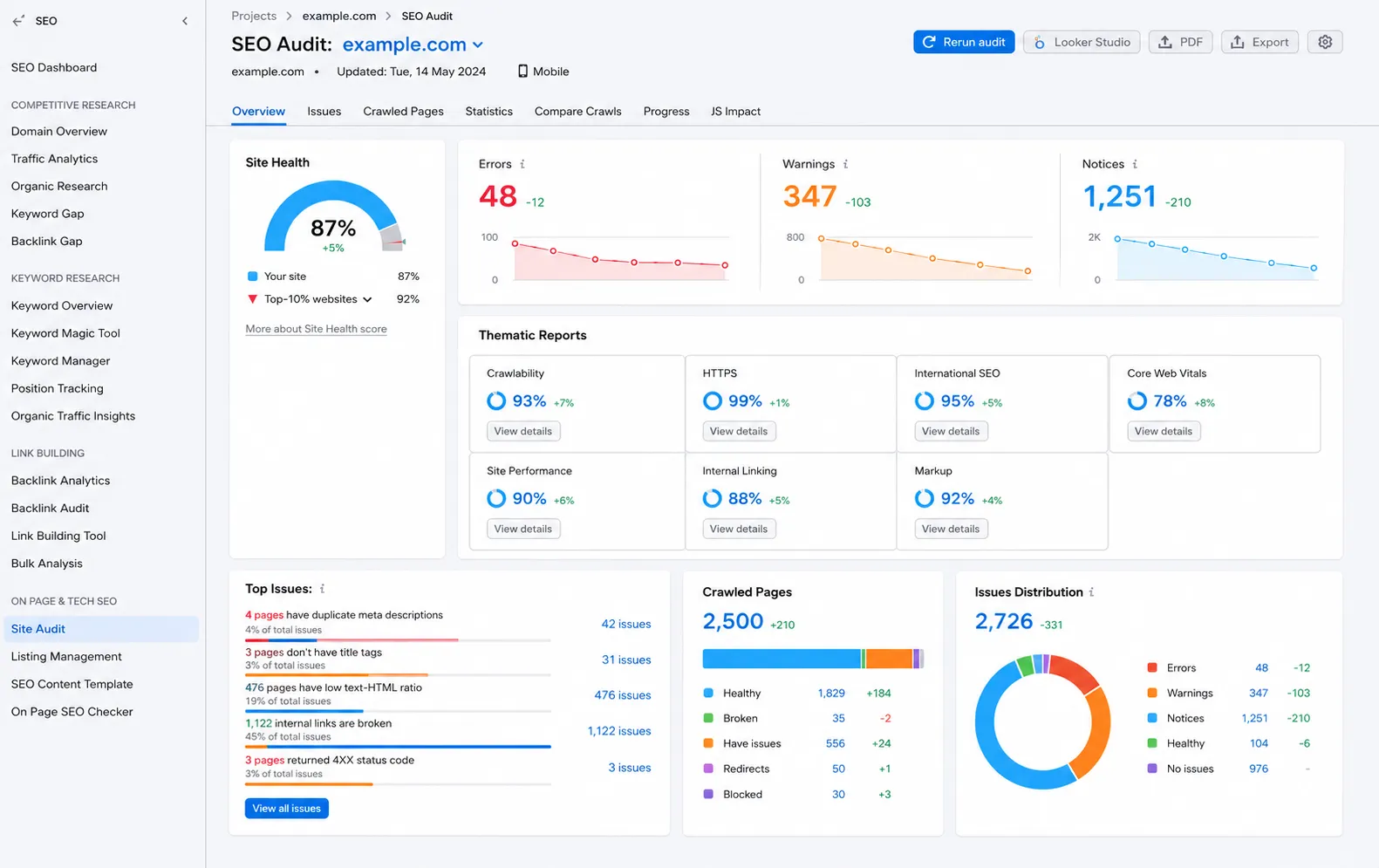Screen dimensions: 1379x868
Task: Click the Core Web Vitals progress ring
Action: point(1137,401)
